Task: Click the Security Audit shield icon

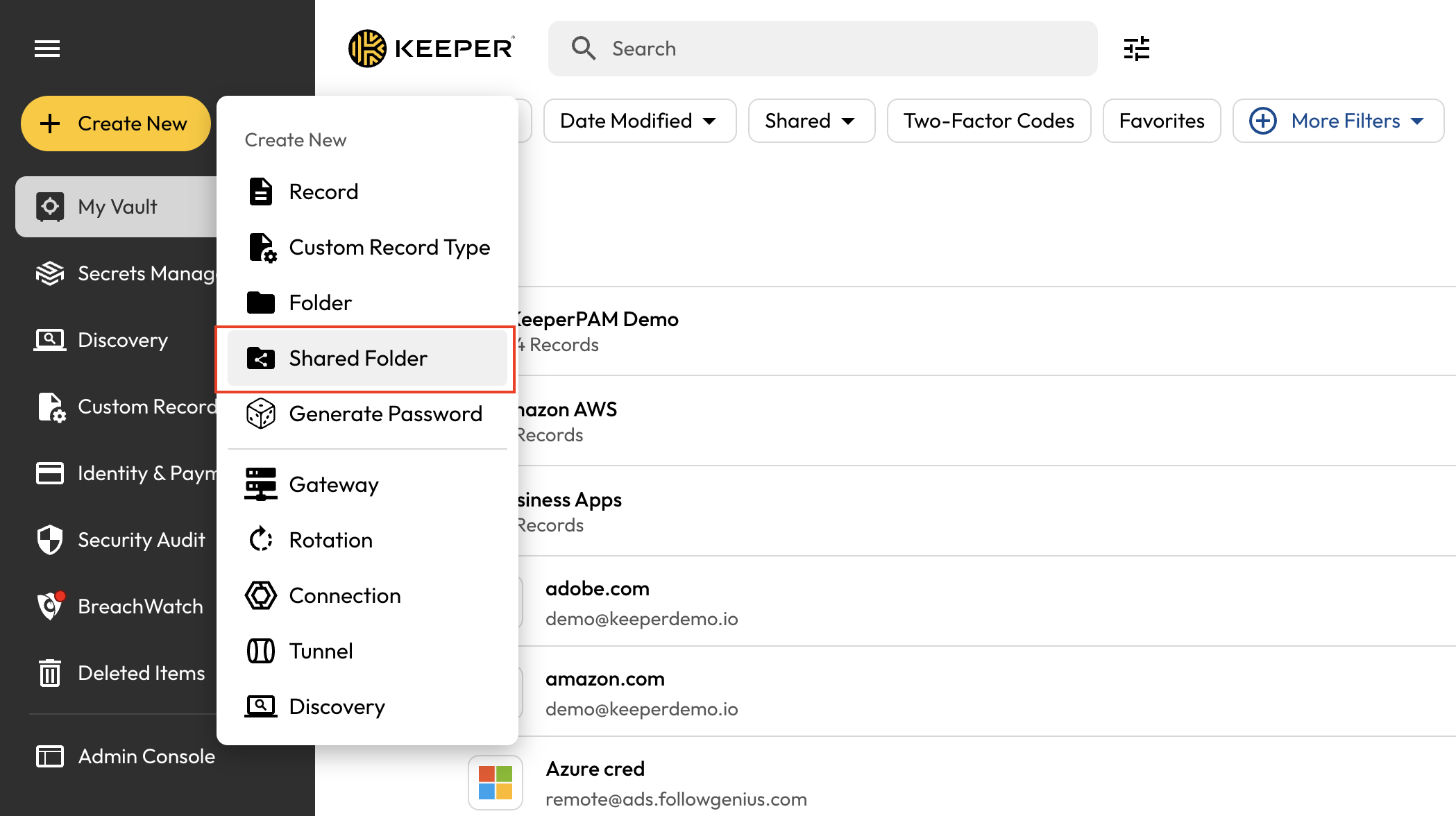Action: pyautogui.click(x=50, y=540)
